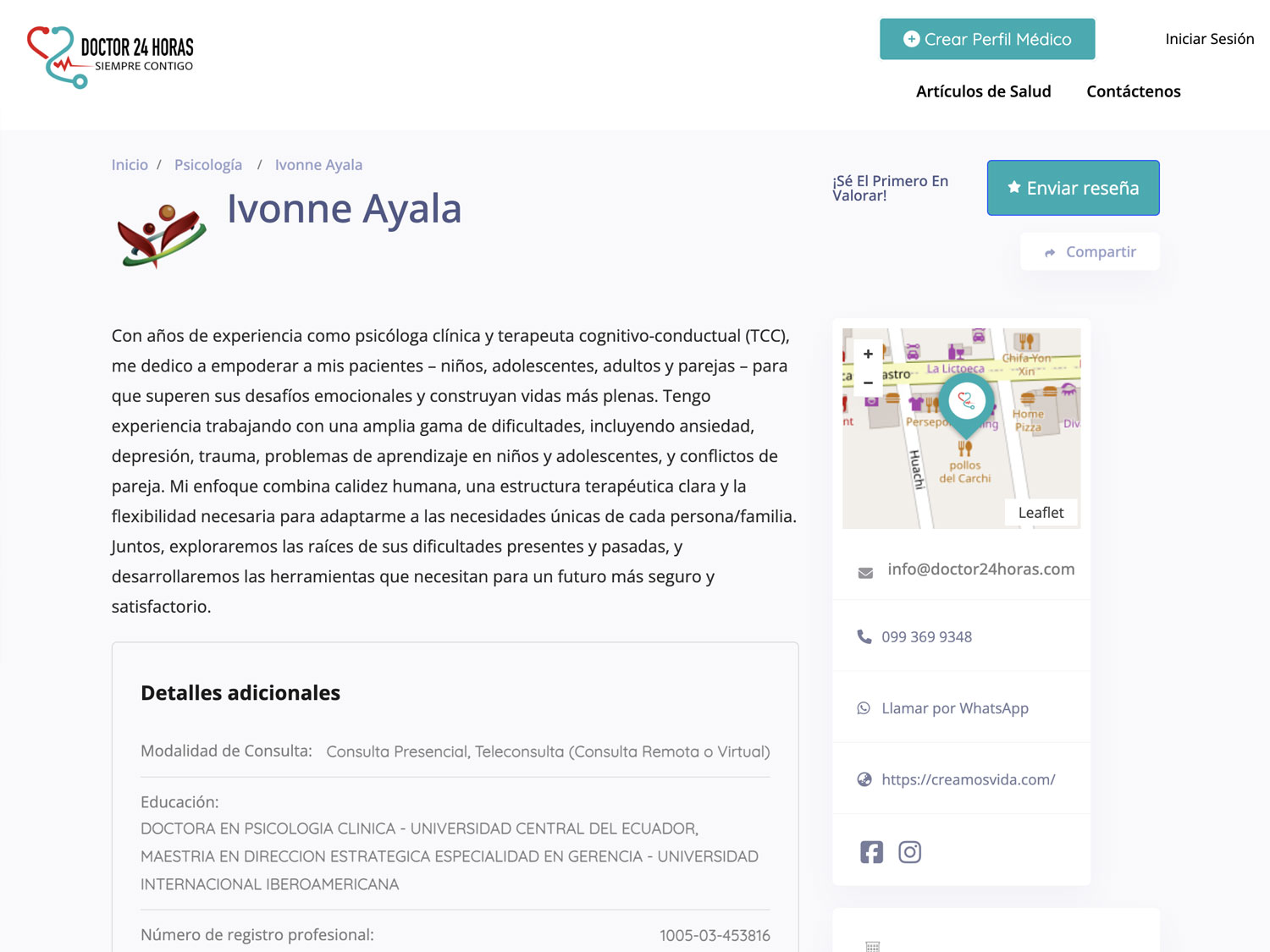The height and width of the screenshot is (952, 1270).
Task: Navigate to Psicología via breadcrumb
Action: 208,164
